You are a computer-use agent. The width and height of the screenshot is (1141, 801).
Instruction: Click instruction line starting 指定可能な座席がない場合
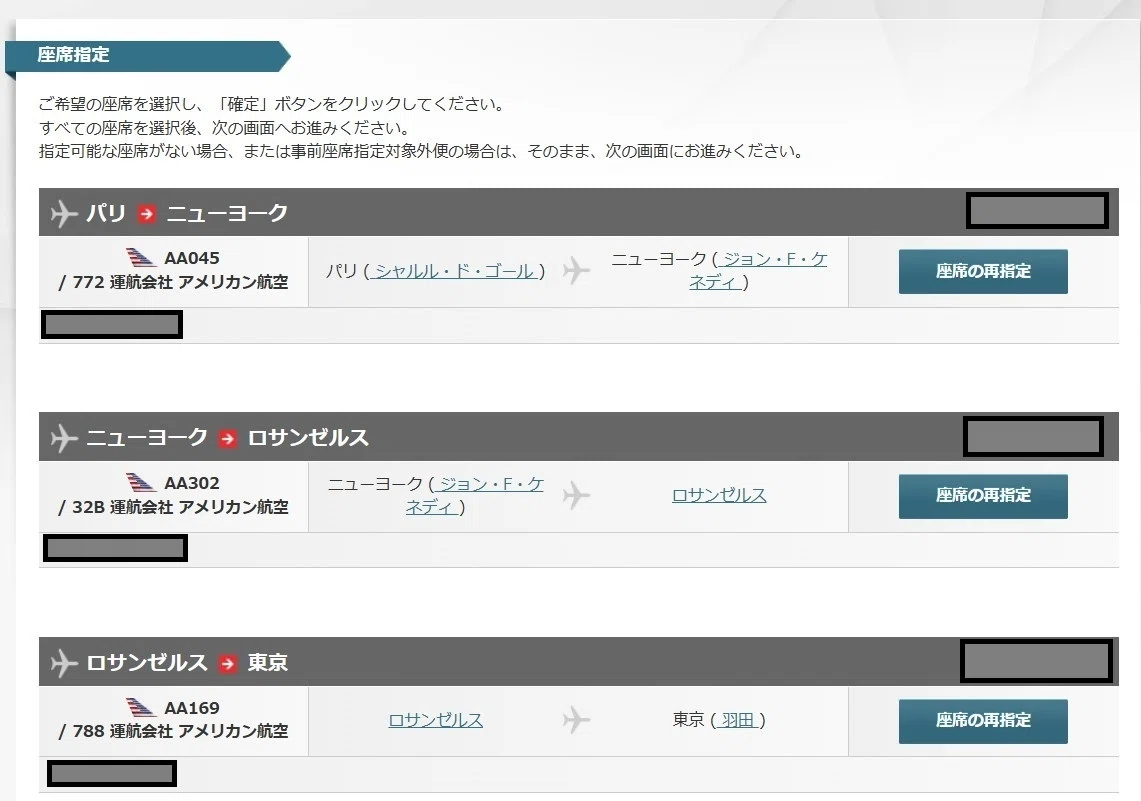point(421,151)
